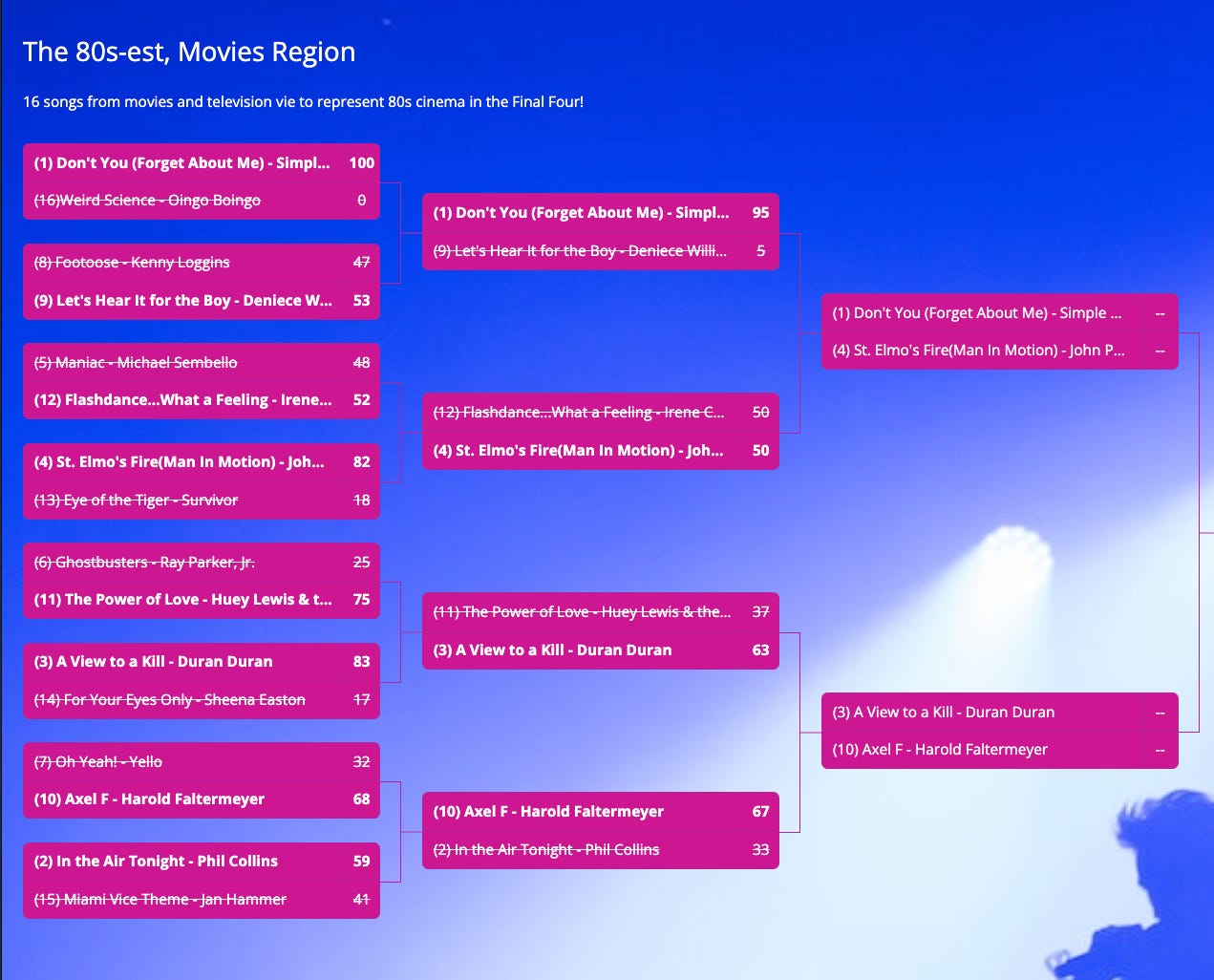Click the score 18 beside Eye of the Tiger
This screenshot has width=1214, height=980.
coord(362,500)
